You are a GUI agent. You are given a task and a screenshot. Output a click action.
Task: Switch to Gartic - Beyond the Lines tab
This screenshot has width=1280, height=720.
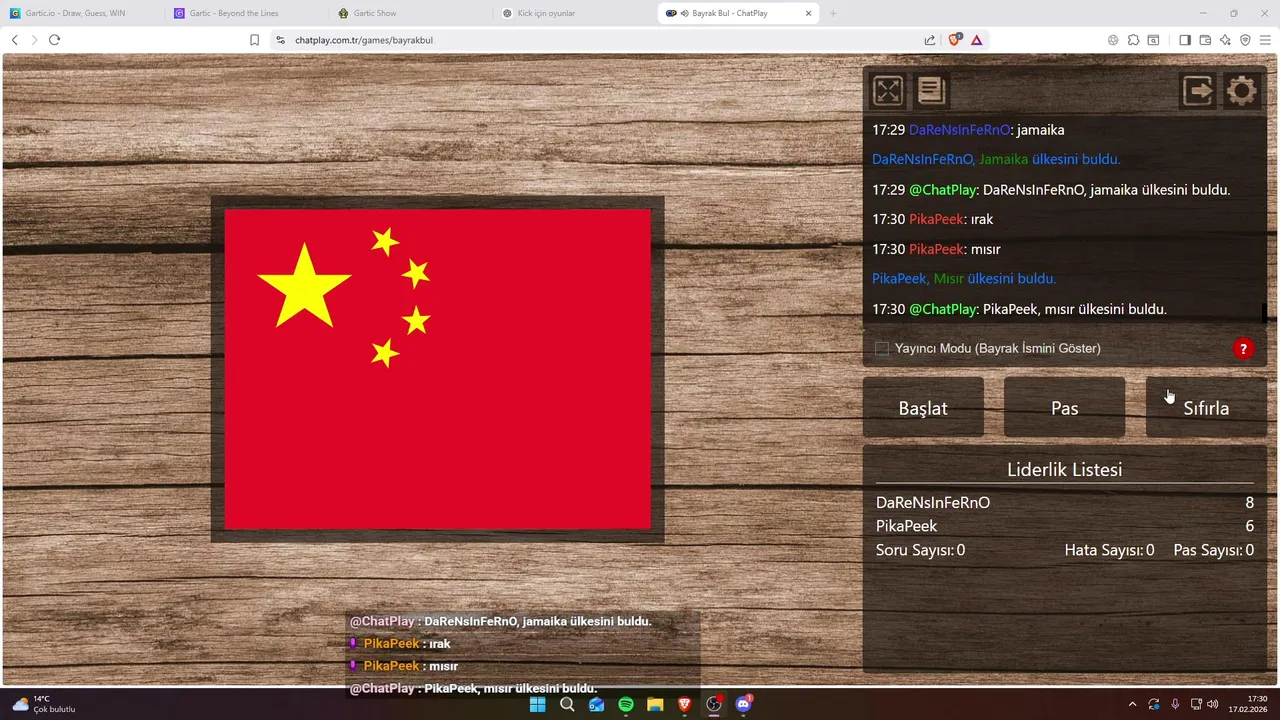245,13
